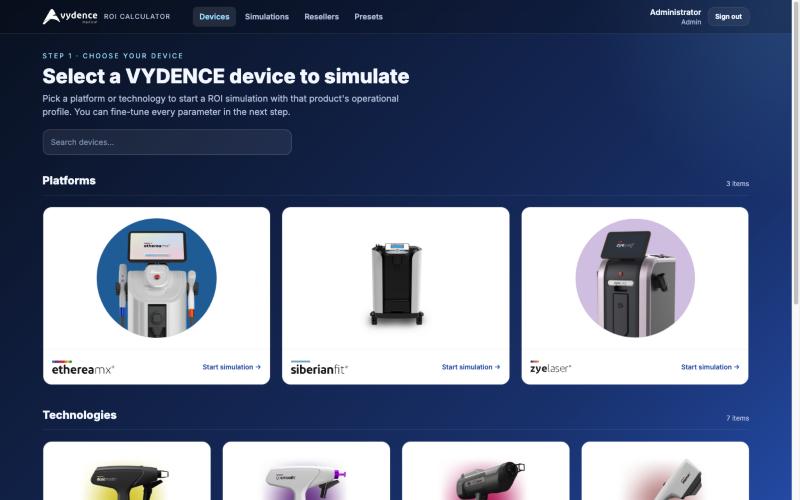Screen dimensions: 800x500
Task: Start simulation for siberian fit
Action: (470, 367)
